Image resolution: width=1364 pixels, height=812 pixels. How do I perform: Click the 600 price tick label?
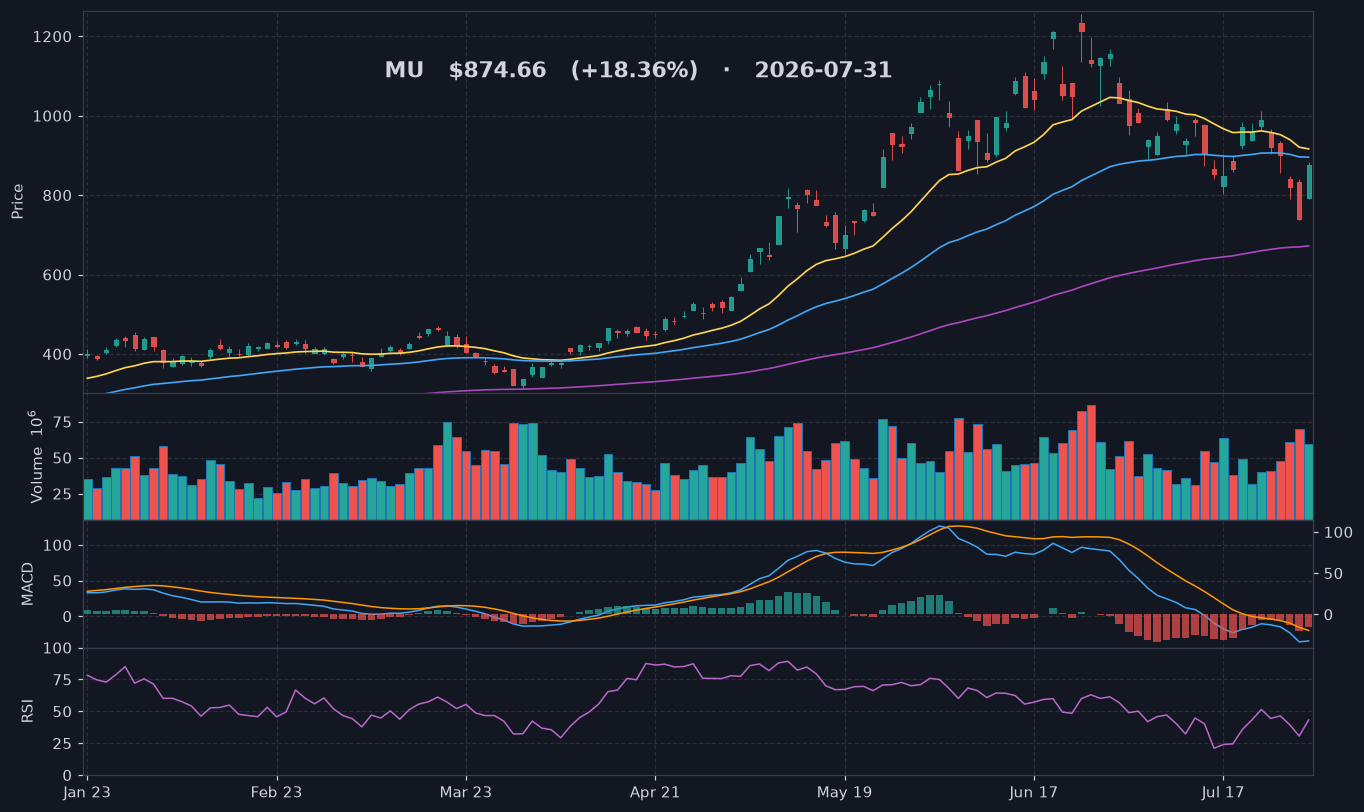click(x=57, y=275)
